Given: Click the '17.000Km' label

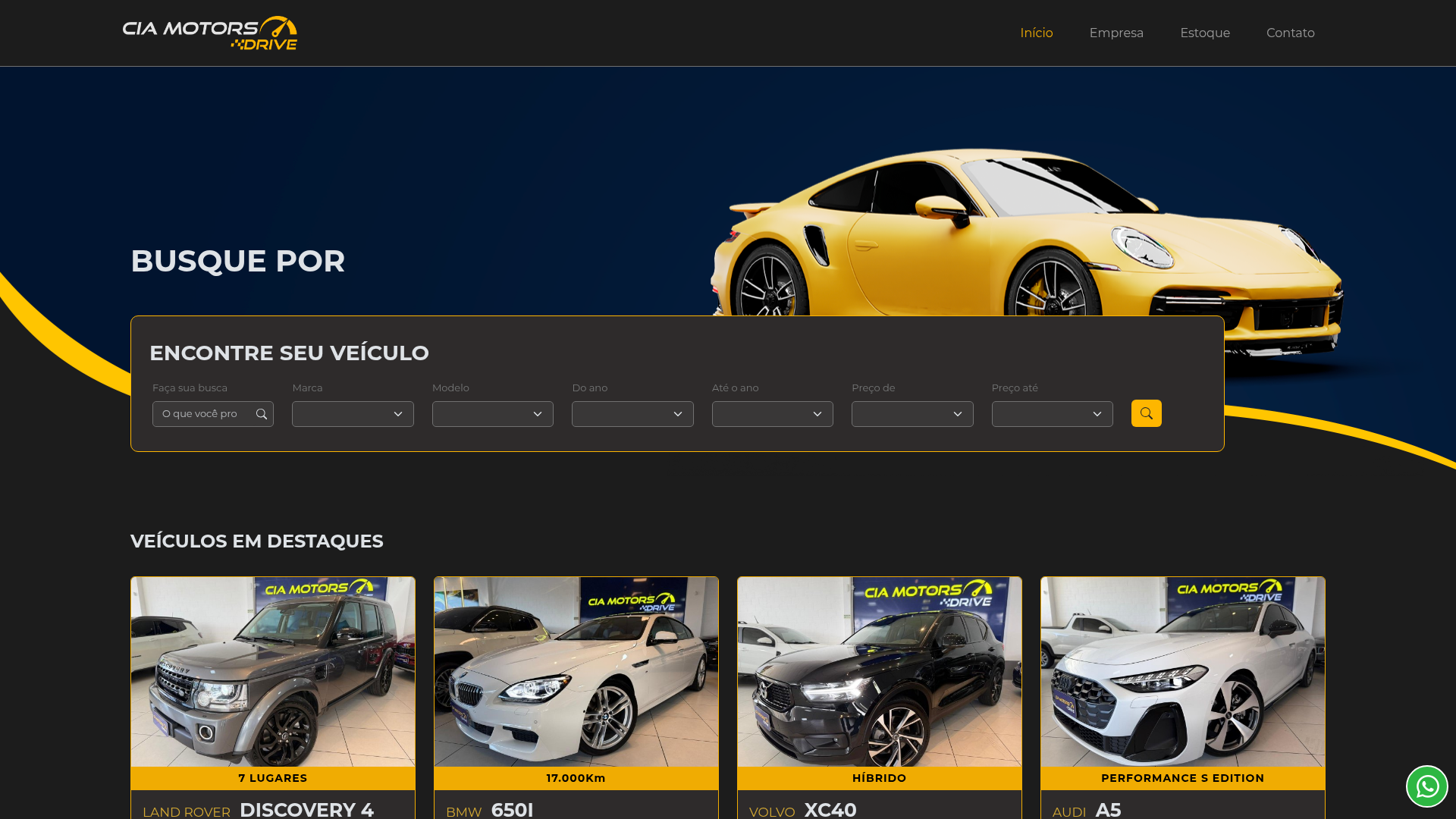Looking at the screenshot, I should 576,778.
